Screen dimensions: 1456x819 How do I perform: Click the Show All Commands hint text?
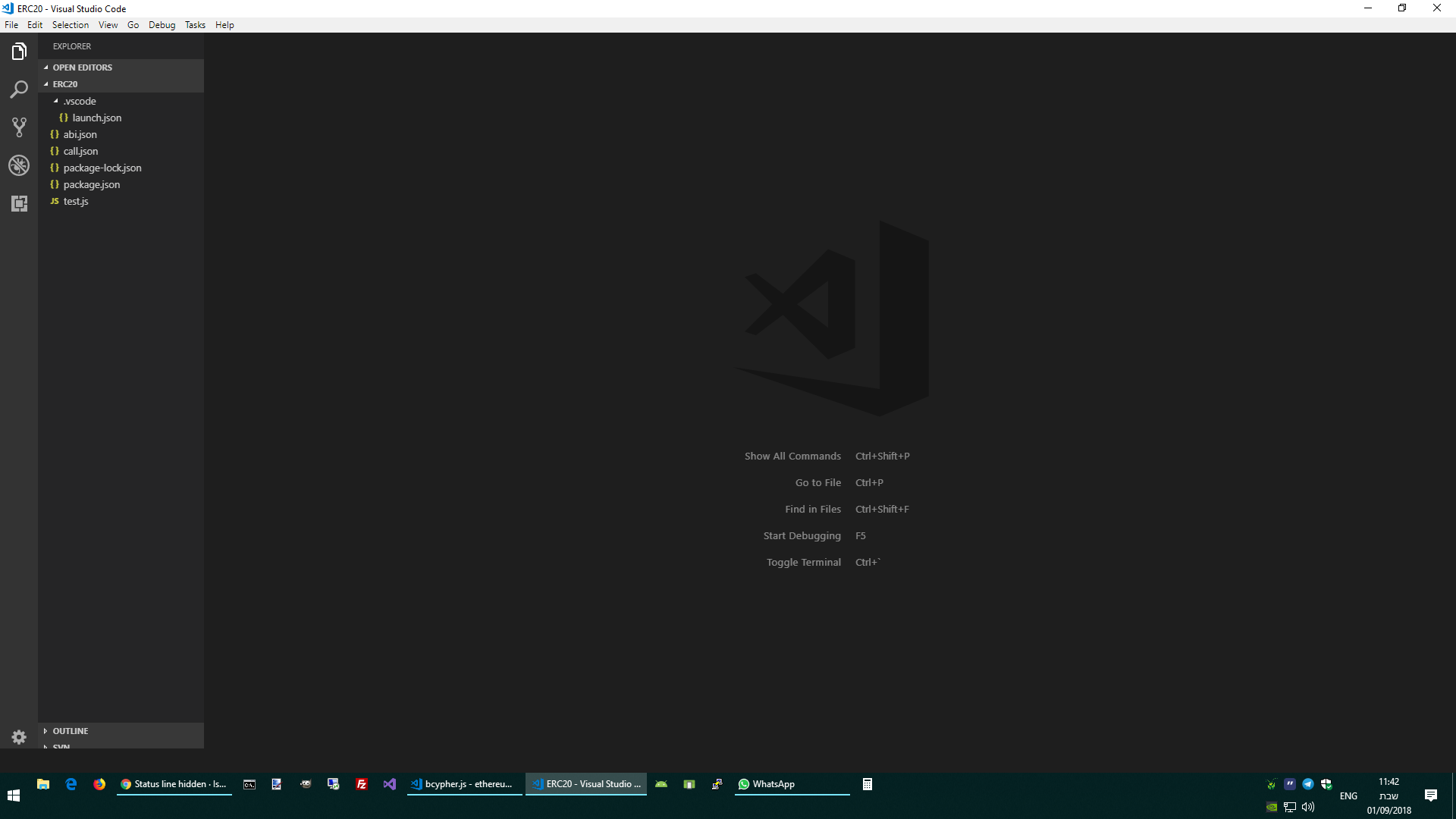coord(792,456)
